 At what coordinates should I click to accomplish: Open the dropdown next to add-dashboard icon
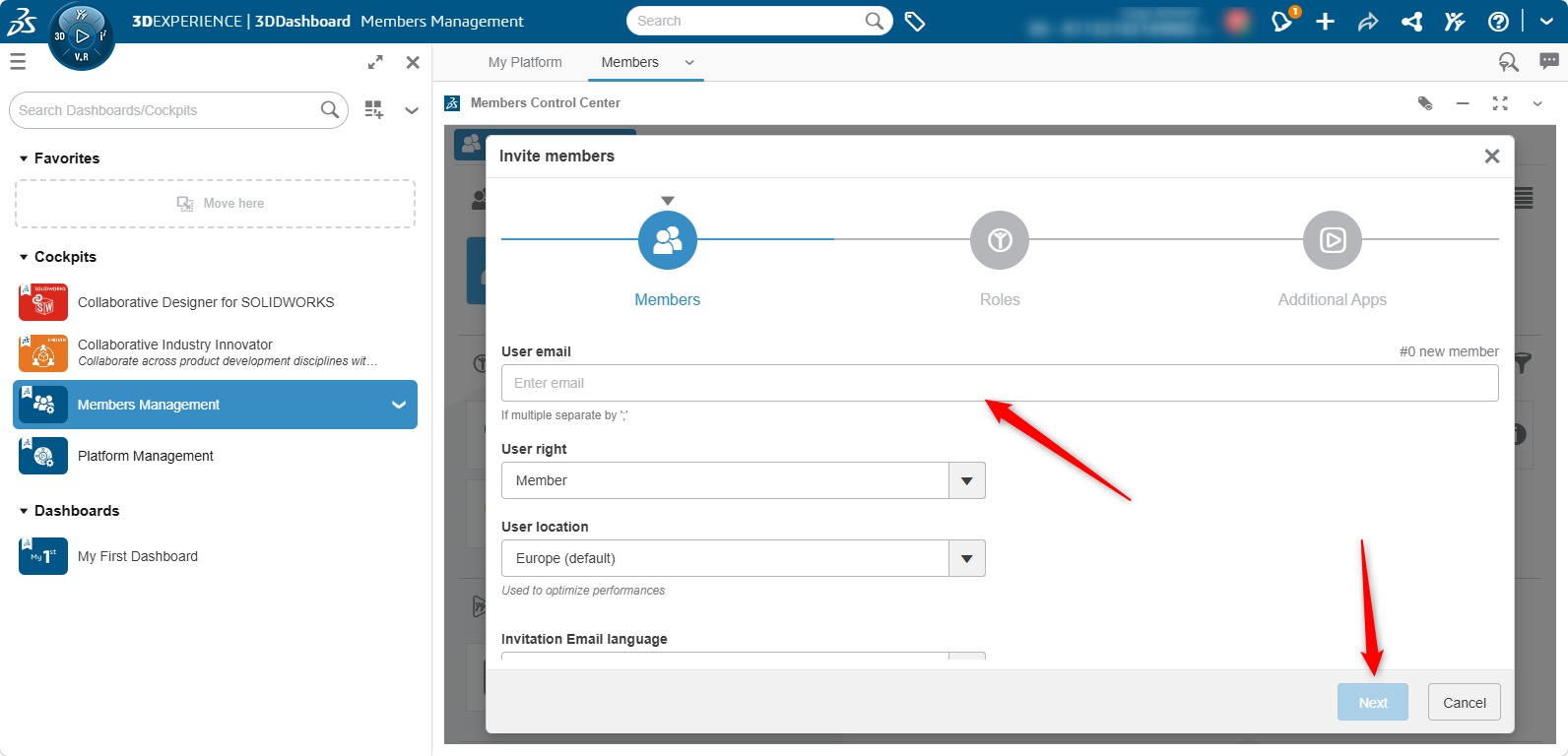coord(412,110)
